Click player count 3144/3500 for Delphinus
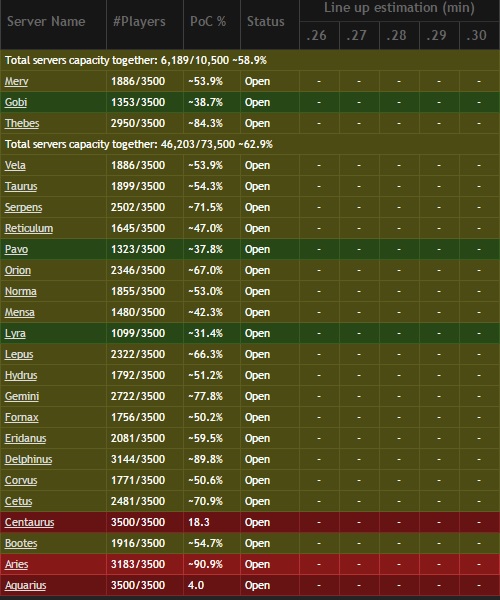 pos(138,460)
